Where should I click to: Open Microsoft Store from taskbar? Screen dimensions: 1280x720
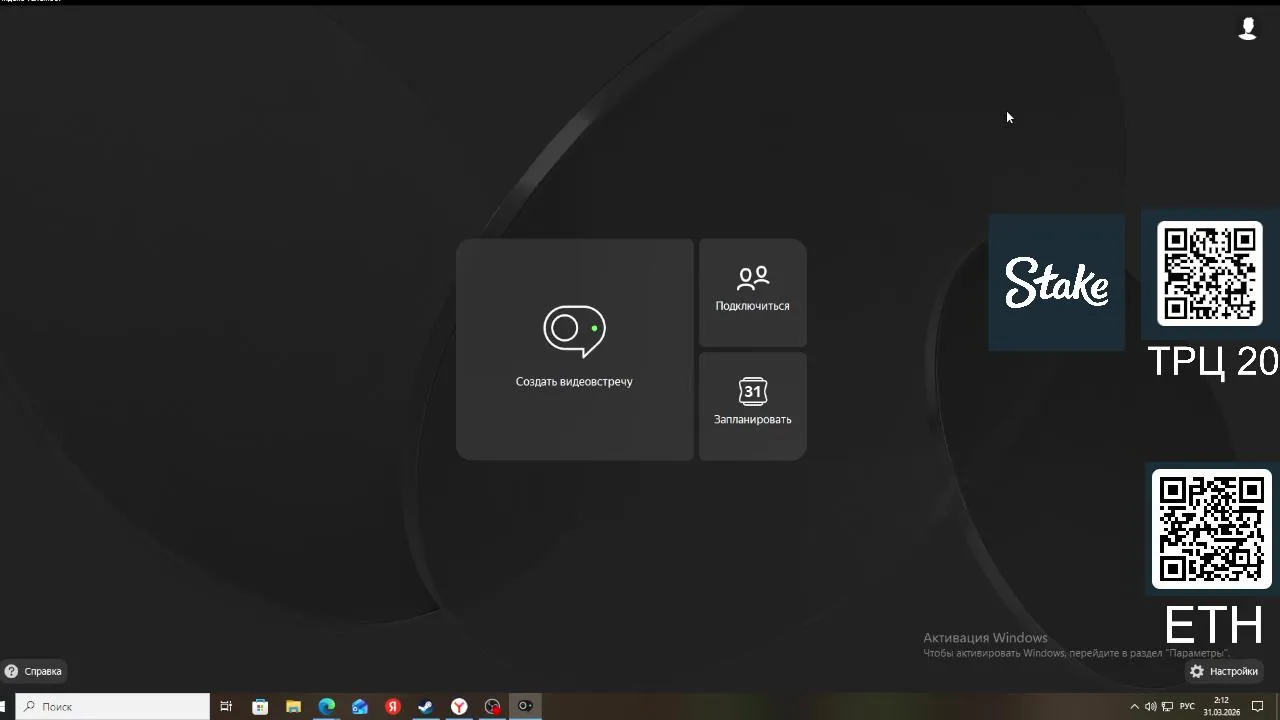(x=260, y=706)
